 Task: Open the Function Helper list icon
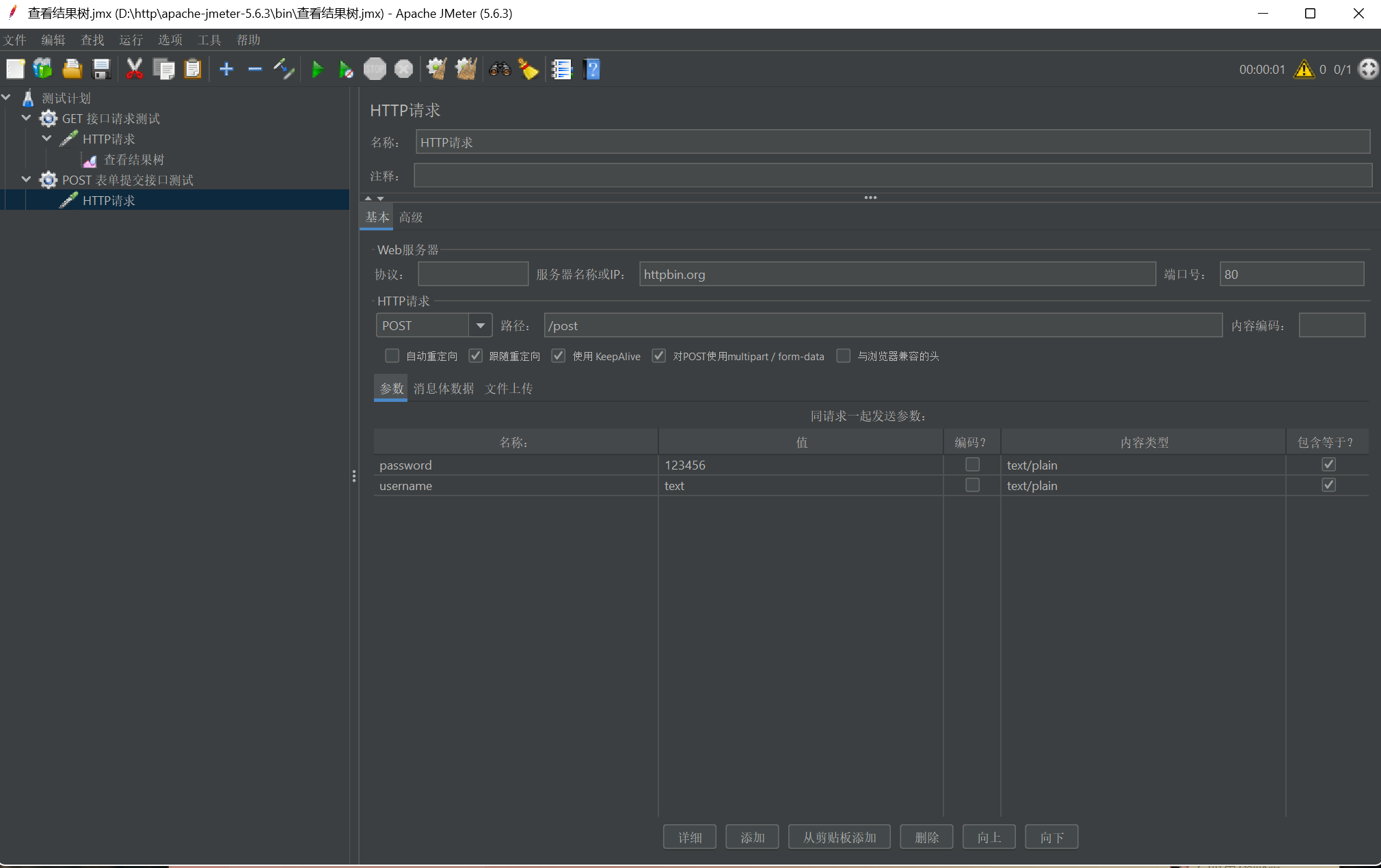click(x=562, y=69)
